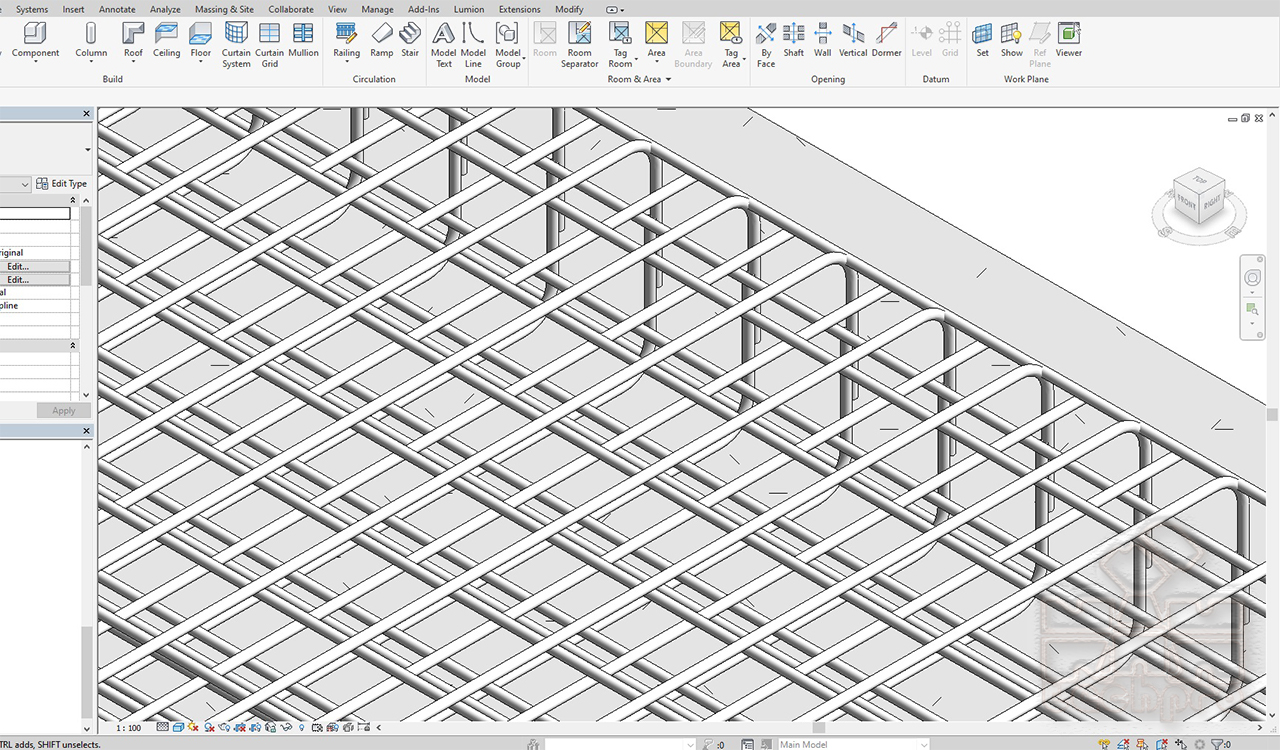The height and width of the screenshot is (750, 1280).
Task: Select the Model Line tool
Action: 473,45
